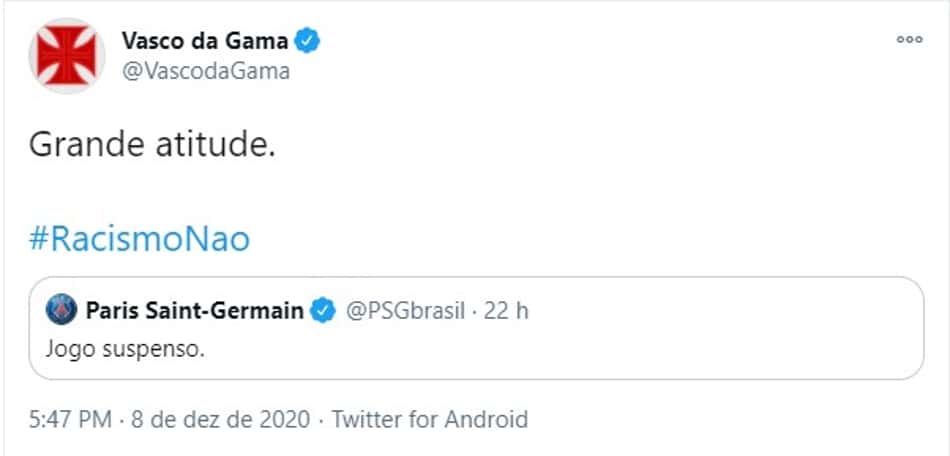Image resolution: width=950 pixels, height=456 pixels.
Task: Open the Vasco da Gama profile avatar
Action: coord(66,55)
